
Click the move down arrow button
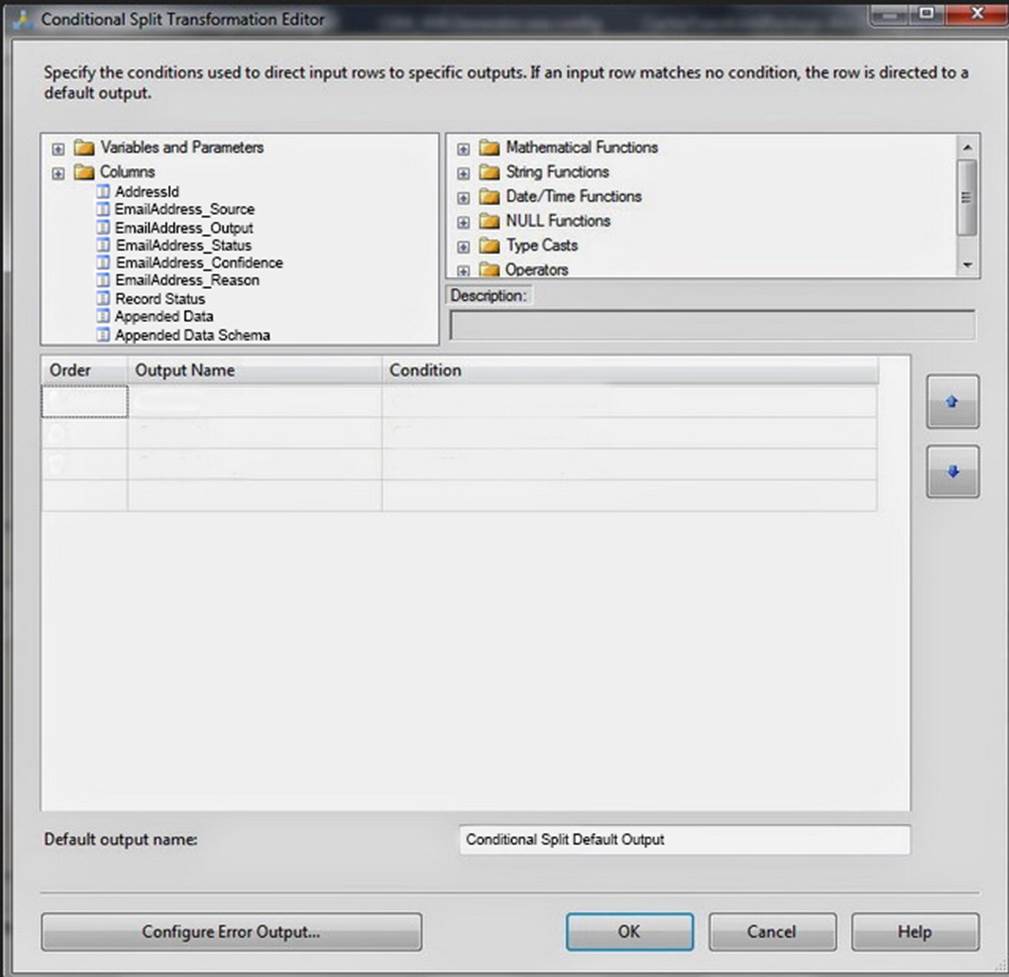coord(952,472)
